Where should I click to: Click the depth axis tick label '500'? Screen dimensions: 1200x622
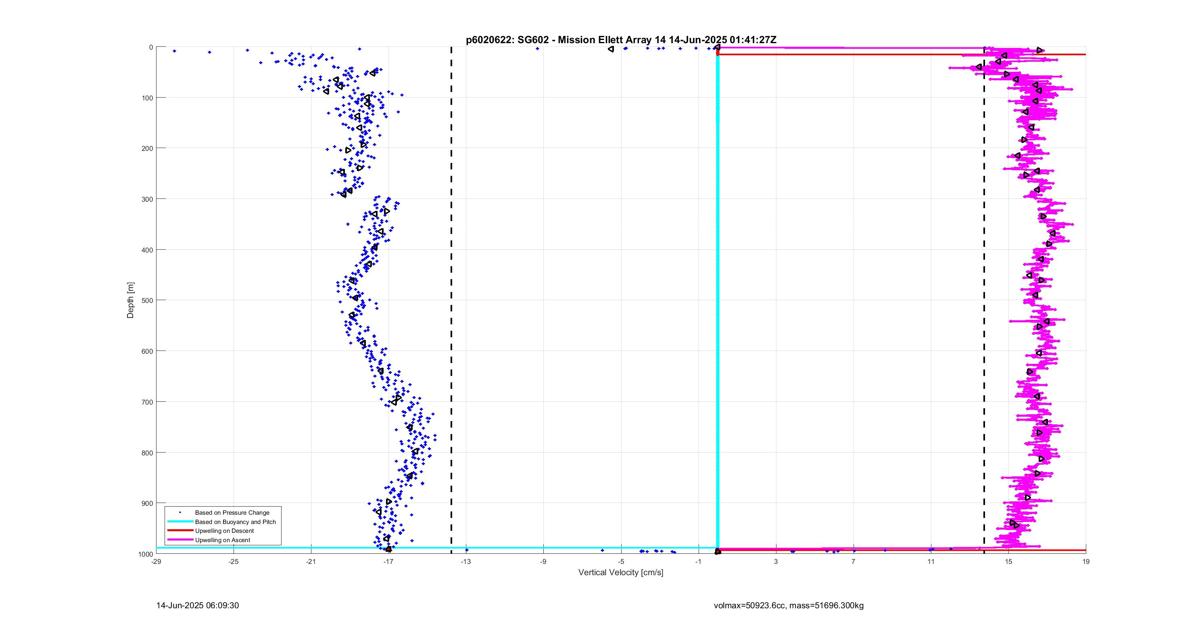tap(146, 300)
